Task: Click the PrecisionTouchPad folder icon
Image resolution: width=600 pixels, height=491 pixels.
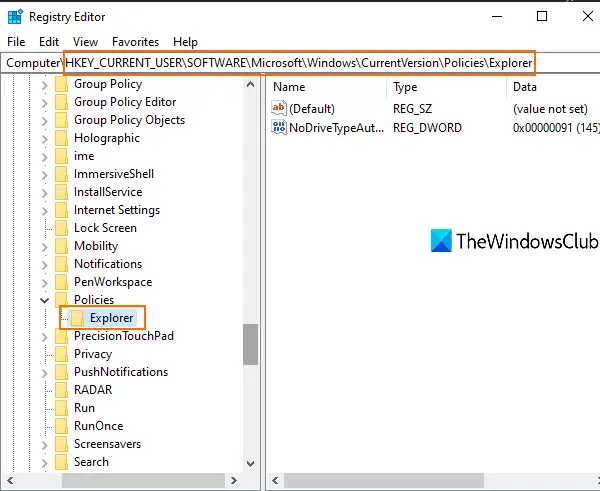Action: click(62, 336)
